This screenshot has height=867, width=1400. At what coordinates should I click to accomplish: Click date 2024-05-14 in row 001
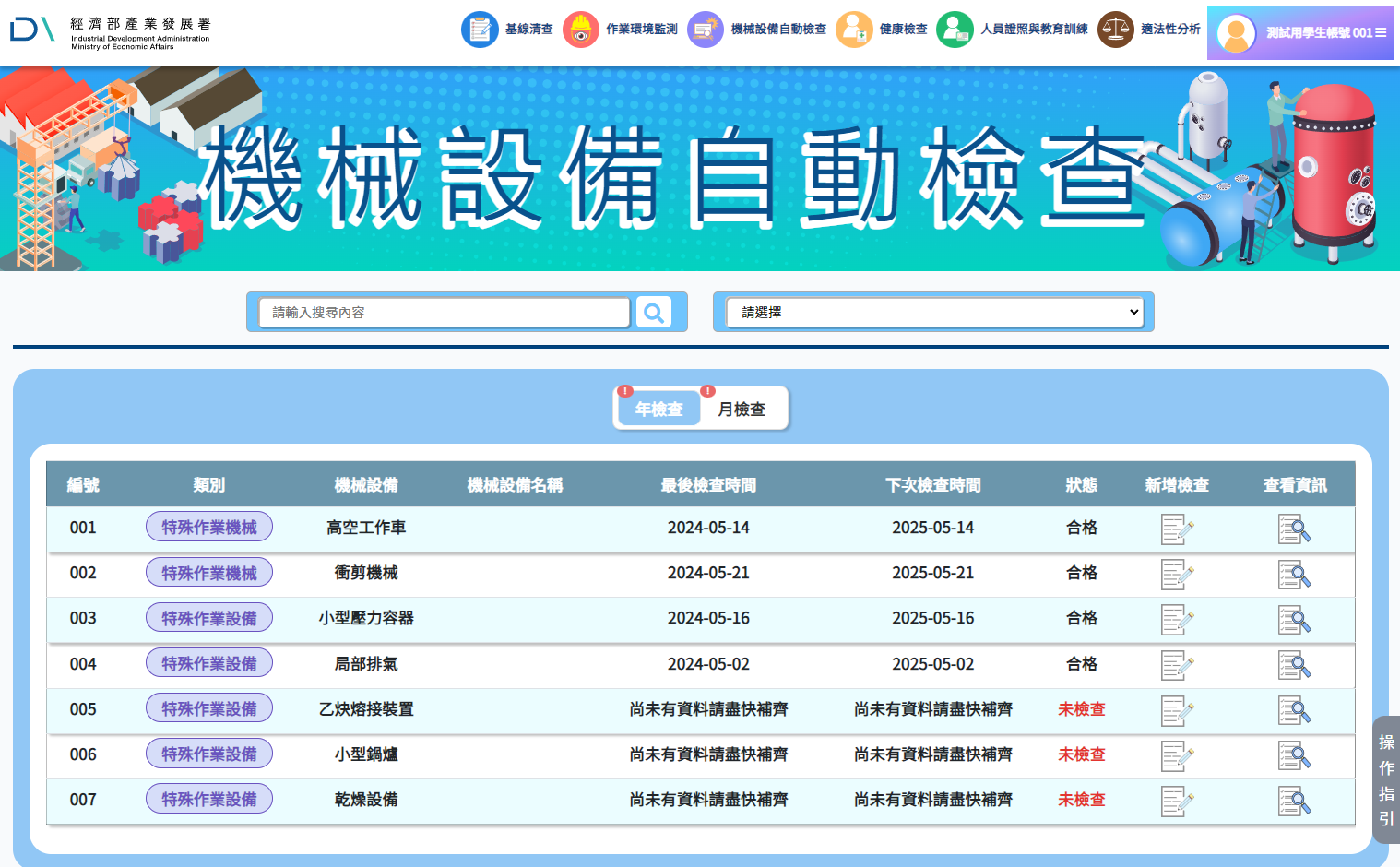coord(708,528)
